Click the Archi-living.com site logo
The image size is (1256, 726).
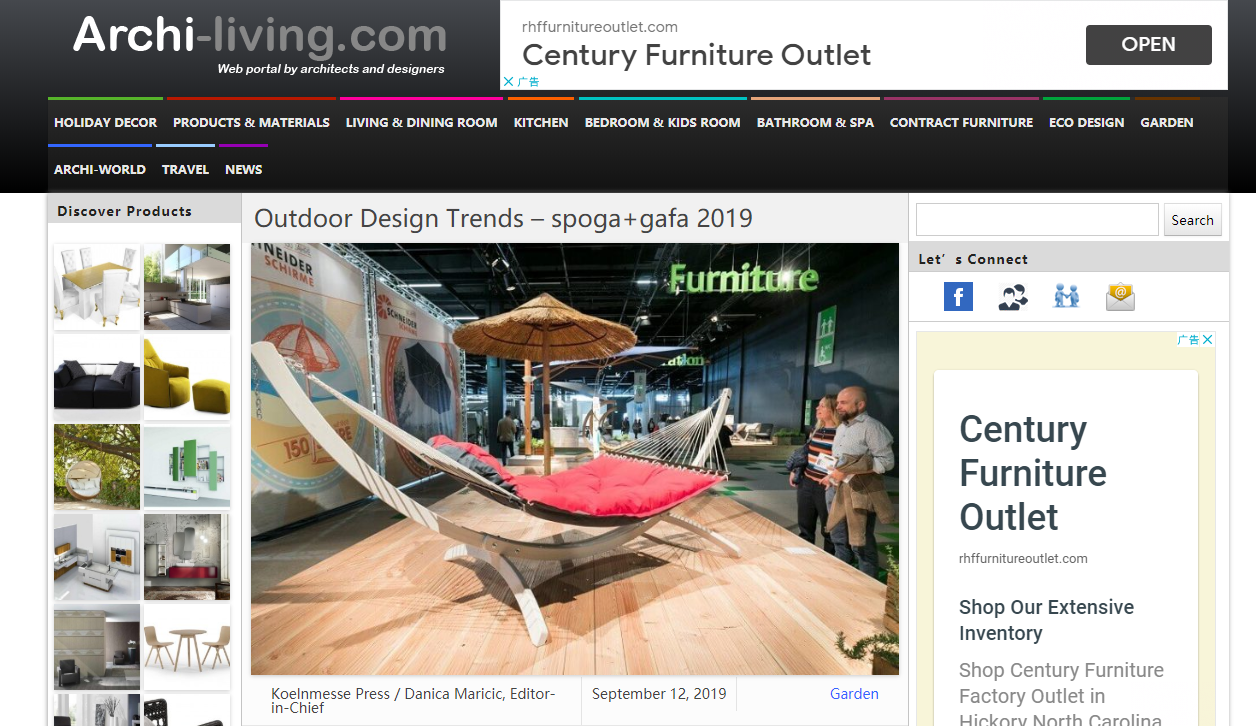(260, 43)
